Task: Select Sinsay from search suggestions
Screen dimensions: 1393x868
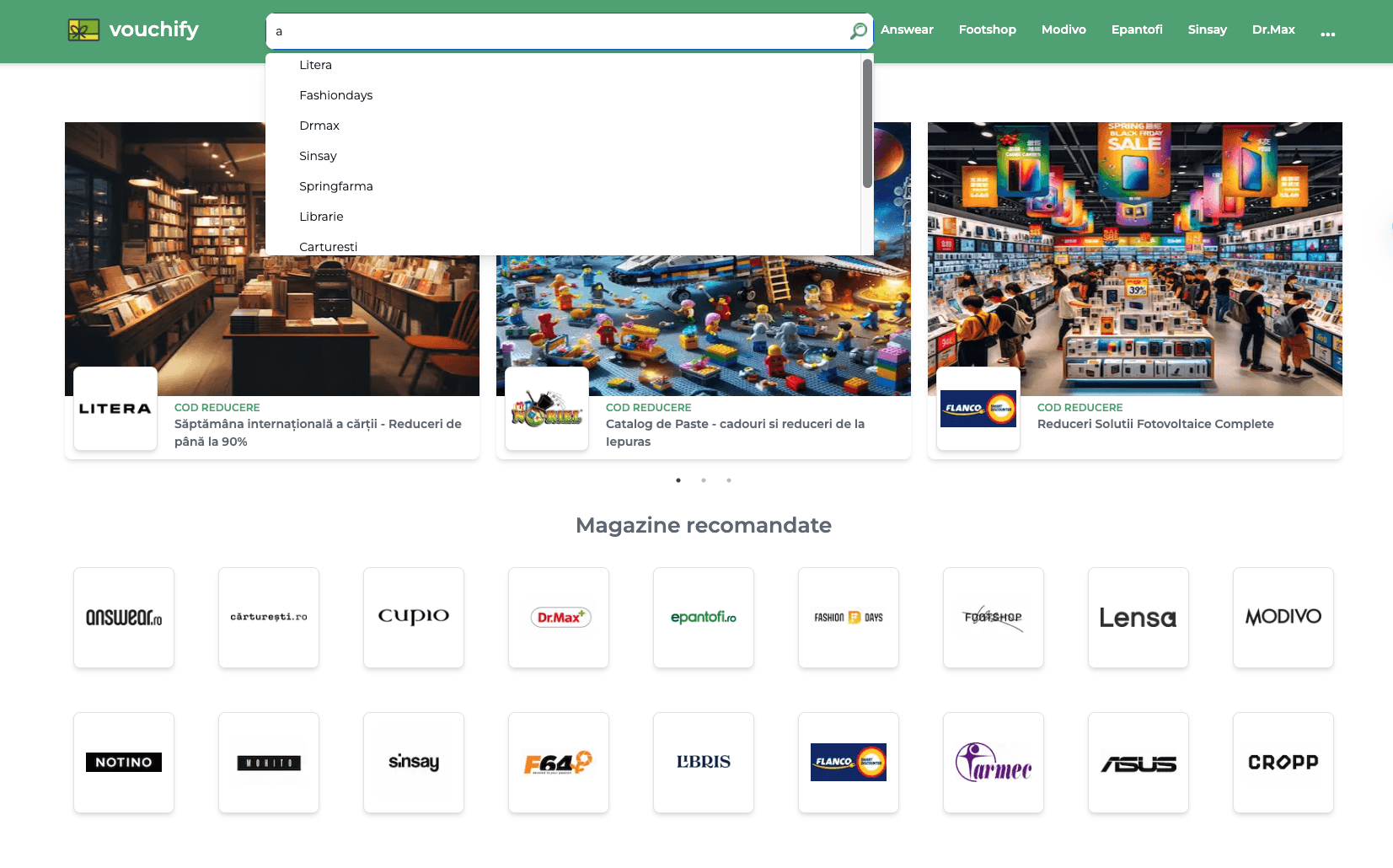Action: pyautogui.click(x=563, y=156)
